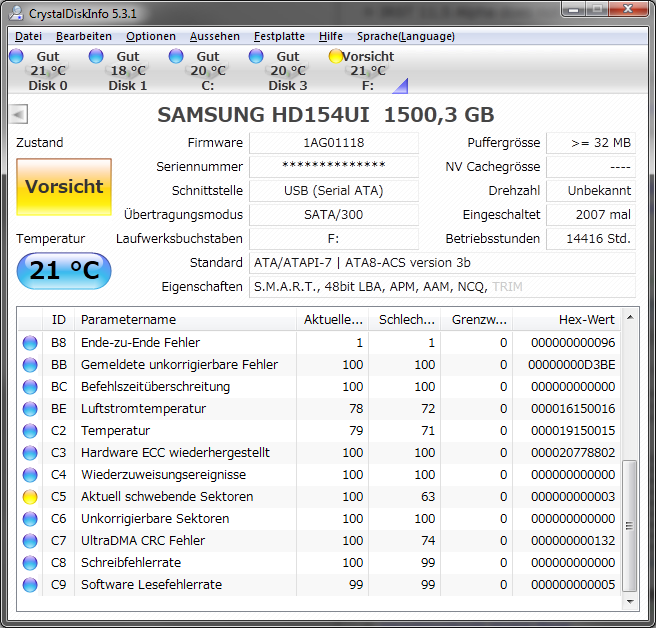
Task: Click the Übertragungsmodus SATA/300 field
Action: pyautogui.click(x=334, y=215)
